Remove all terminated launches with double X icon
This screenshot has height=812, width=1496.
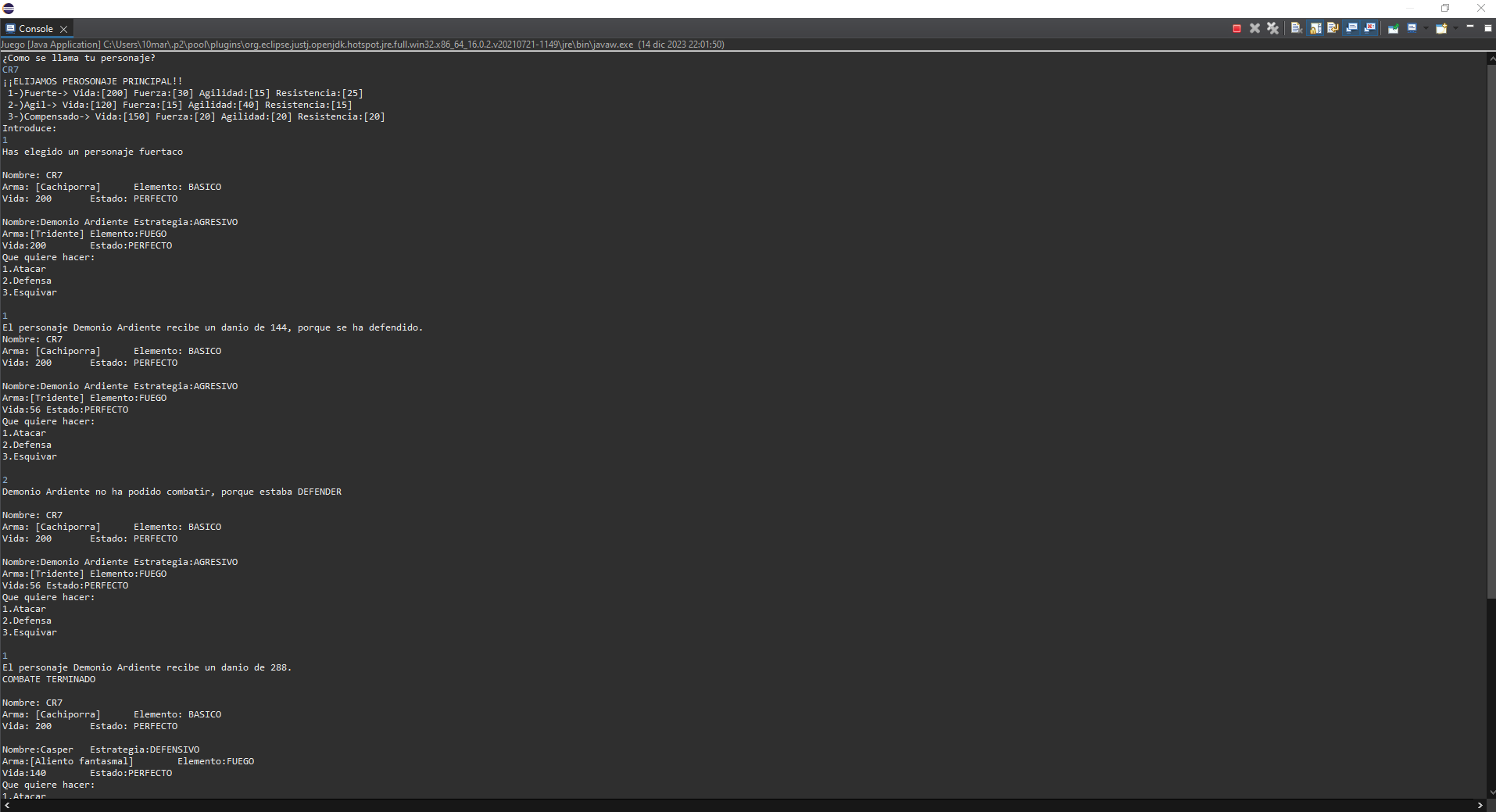click(1272, 28)
